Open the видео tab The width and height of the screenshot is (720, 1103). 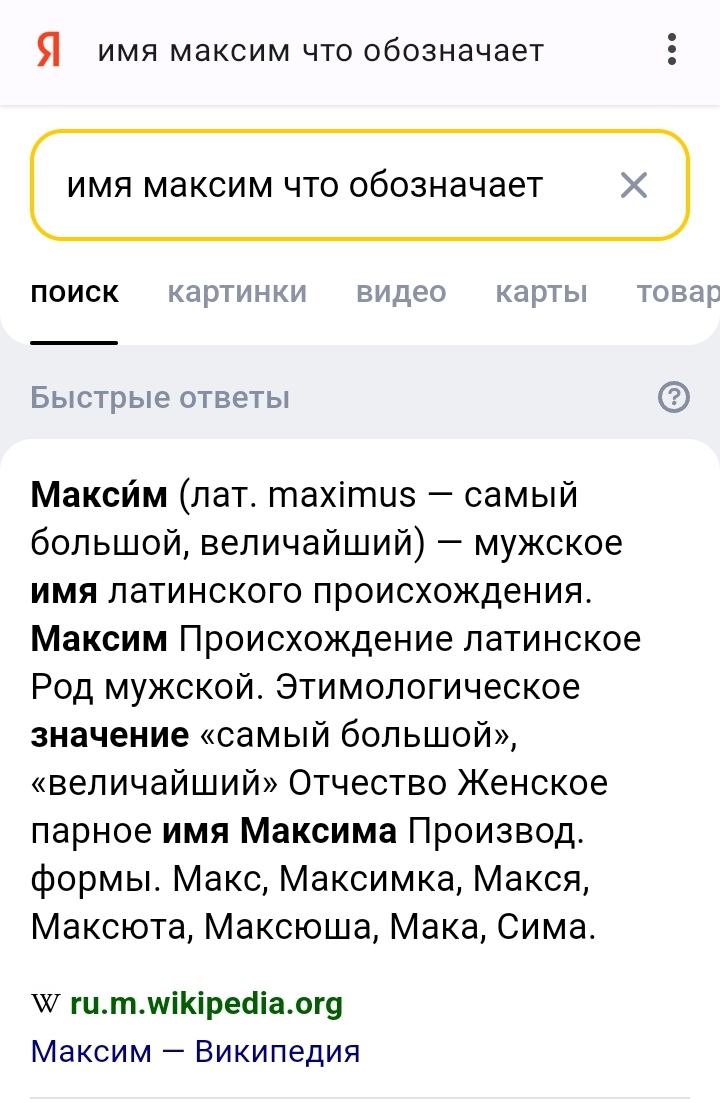click(x=400, y=292)
